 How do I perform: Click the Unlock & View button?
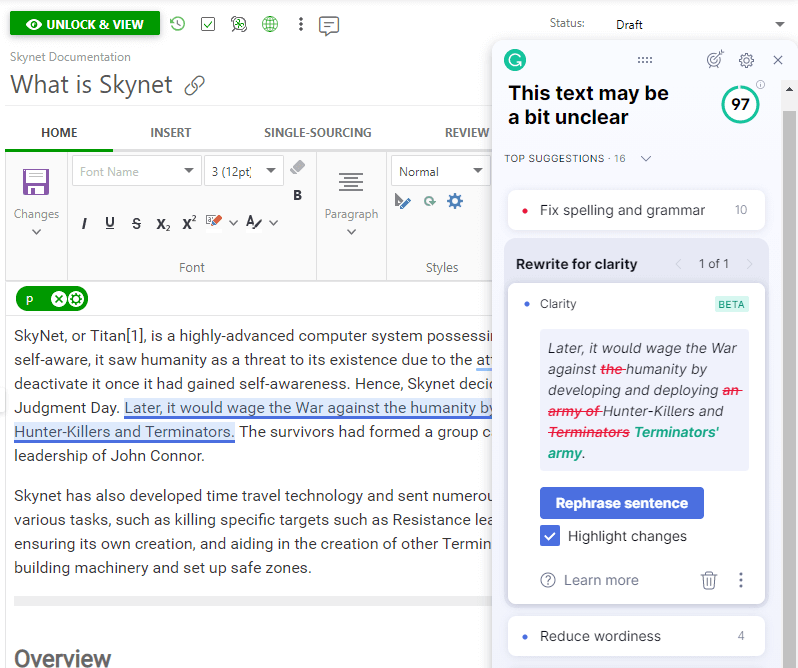pos(84,24)
